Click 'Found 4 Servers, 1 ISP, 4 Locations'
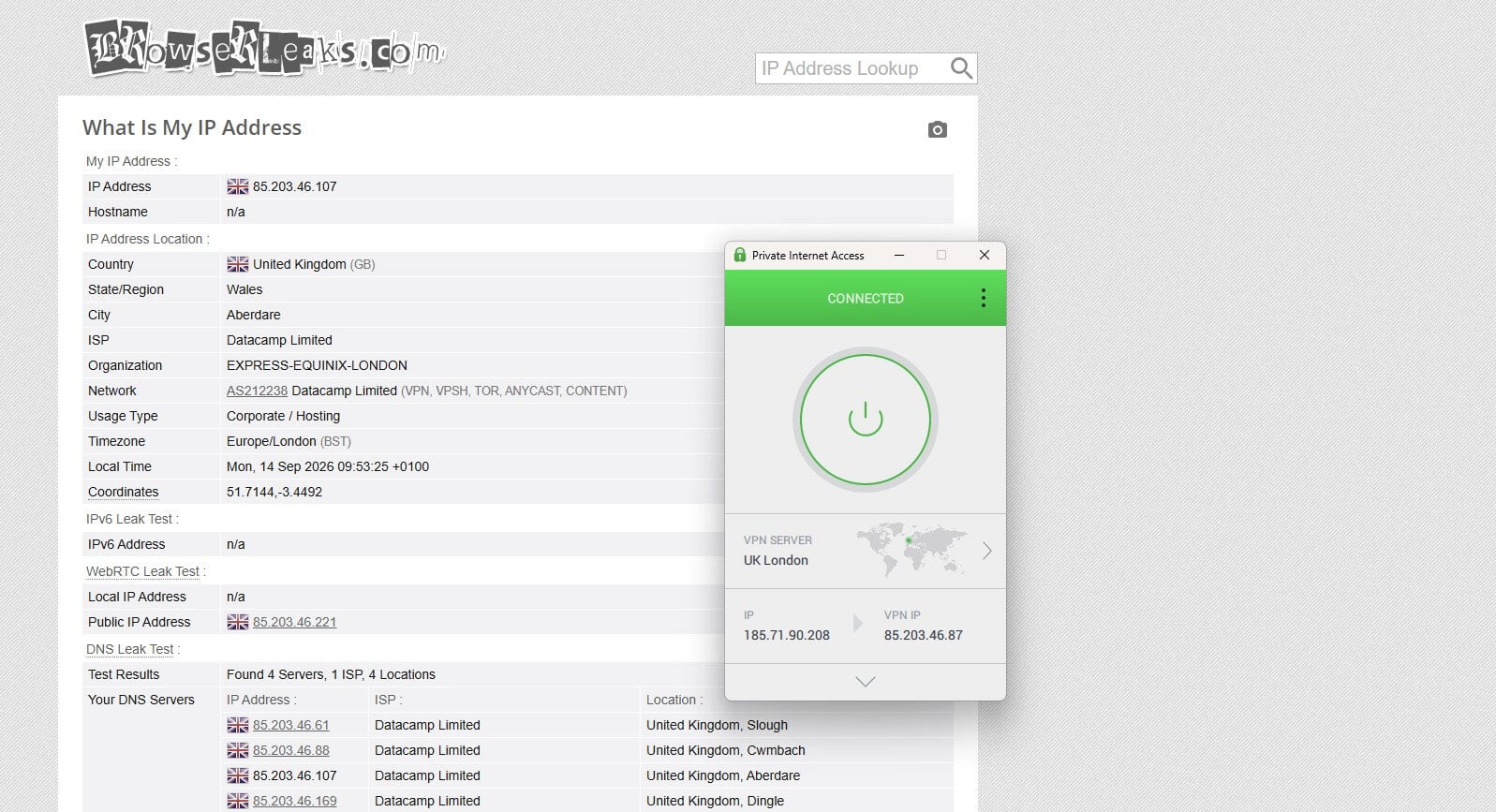This screenshot has width=1496, height=812. [331, 674]
